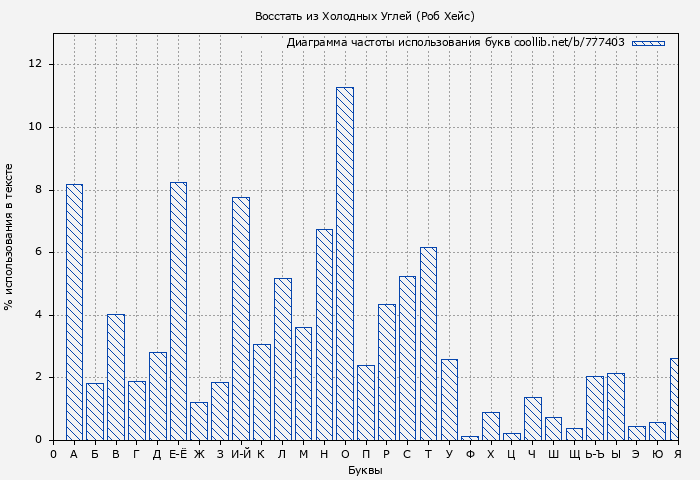
Task: Click the bar for letter В
Action: click(x=116, y=377)
